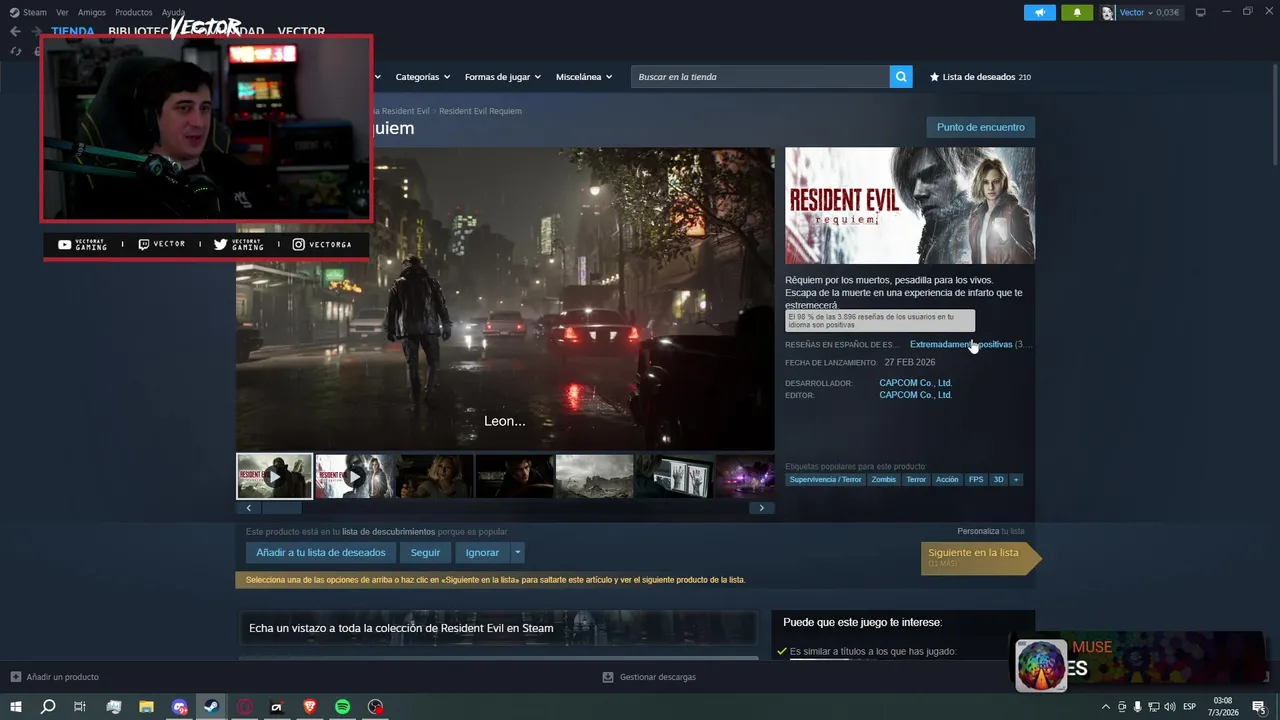Open the Productos menu
The width and height of the screenshot is (1280, 720).
[134, 13]
